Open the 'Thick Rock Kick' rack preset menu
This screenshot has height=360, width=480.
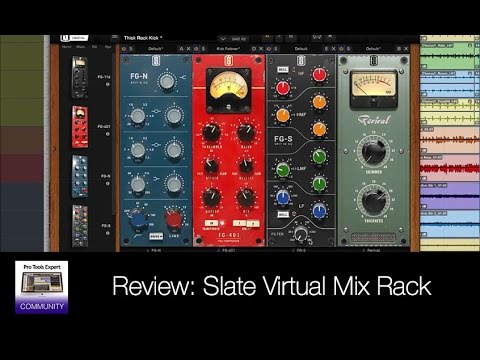click(x=143, y=38)
